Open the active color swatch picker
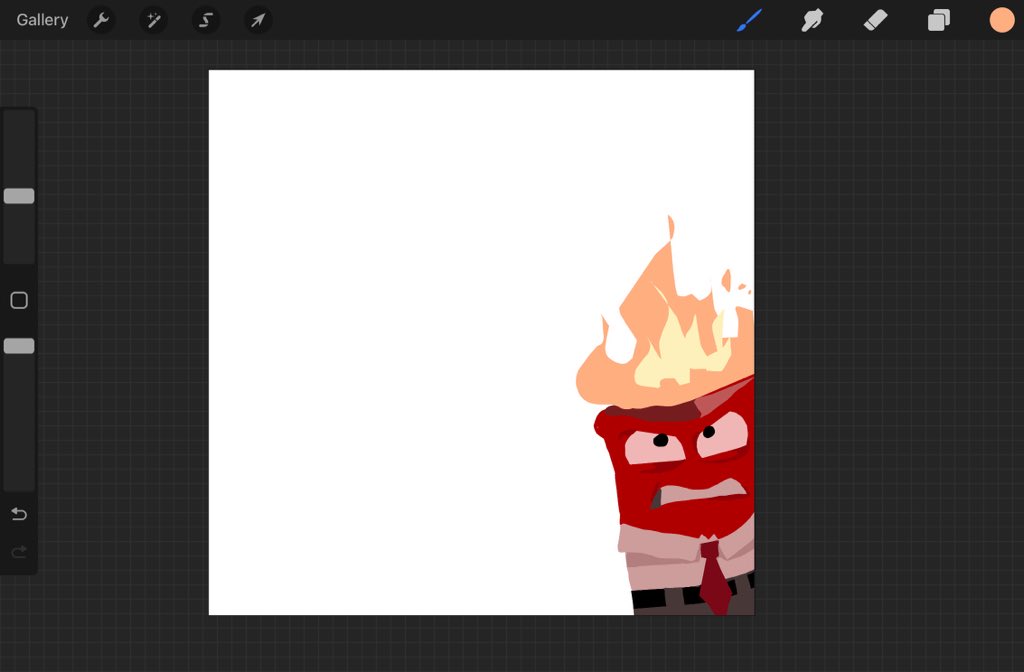 (1001, 20)
